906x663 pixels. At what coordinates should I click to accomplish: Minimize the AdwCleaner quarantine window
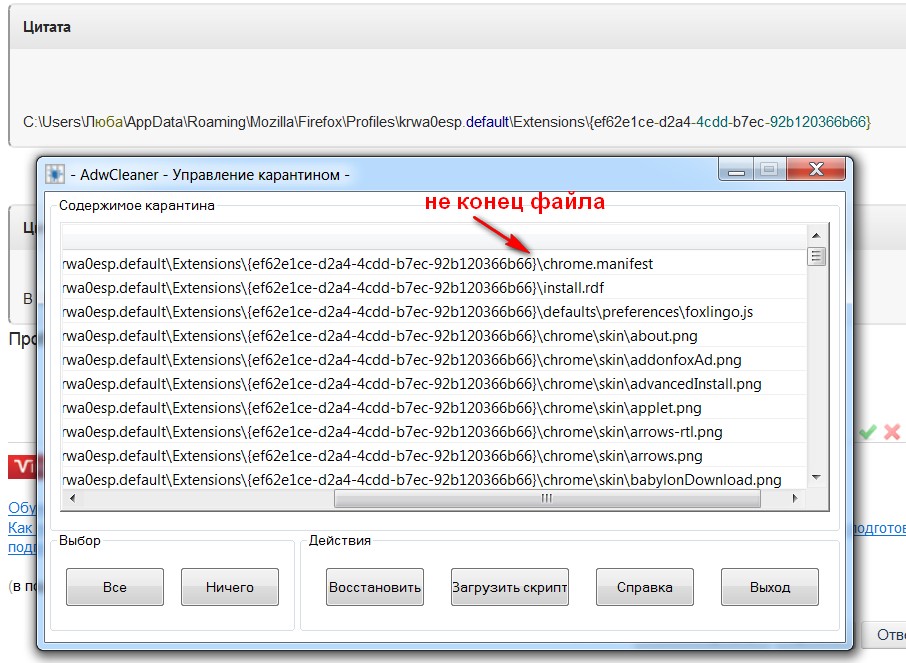tap(737, 170)
